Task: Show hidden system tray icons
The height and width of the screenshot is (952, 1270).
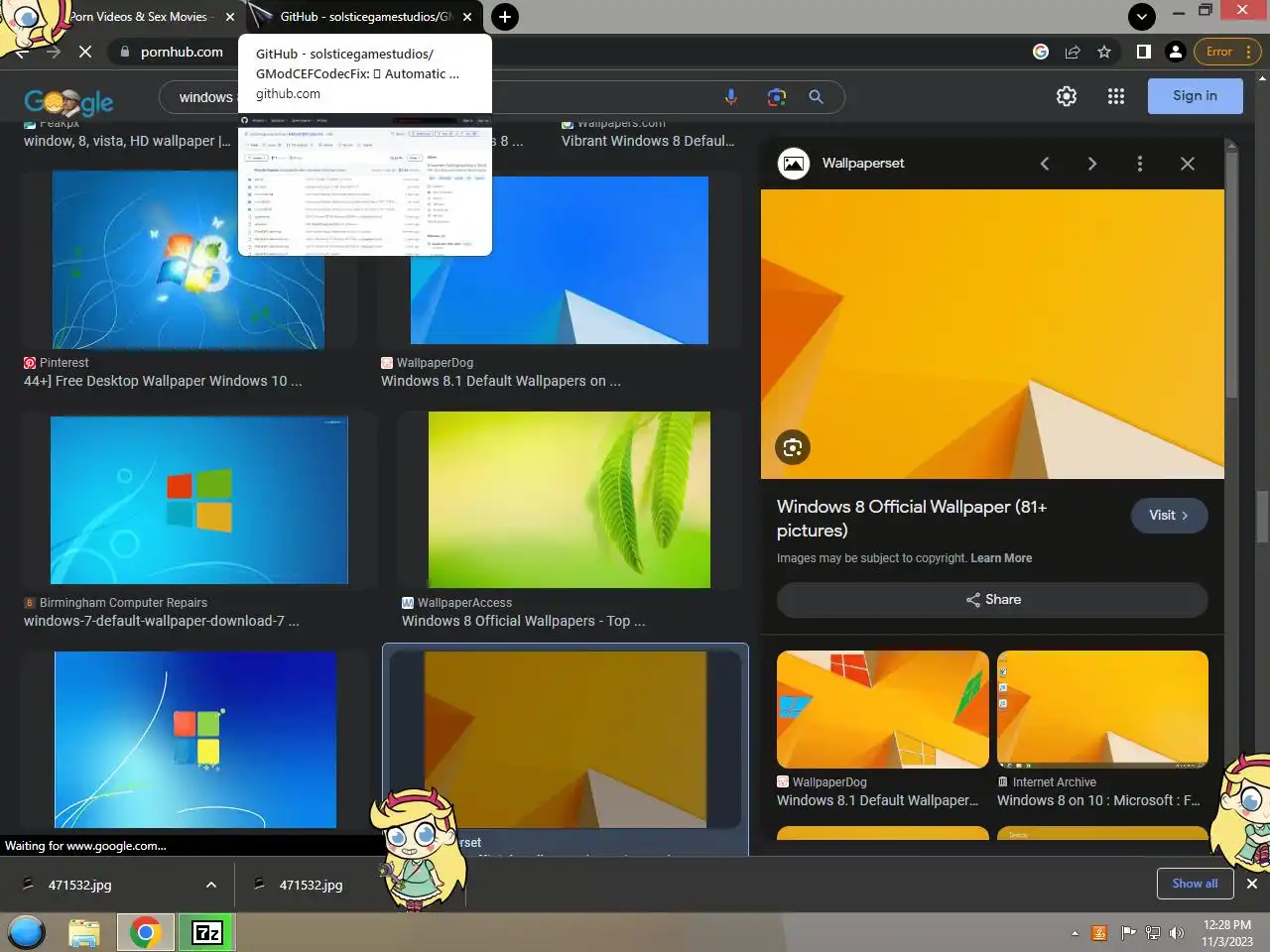Action: 1075,933
